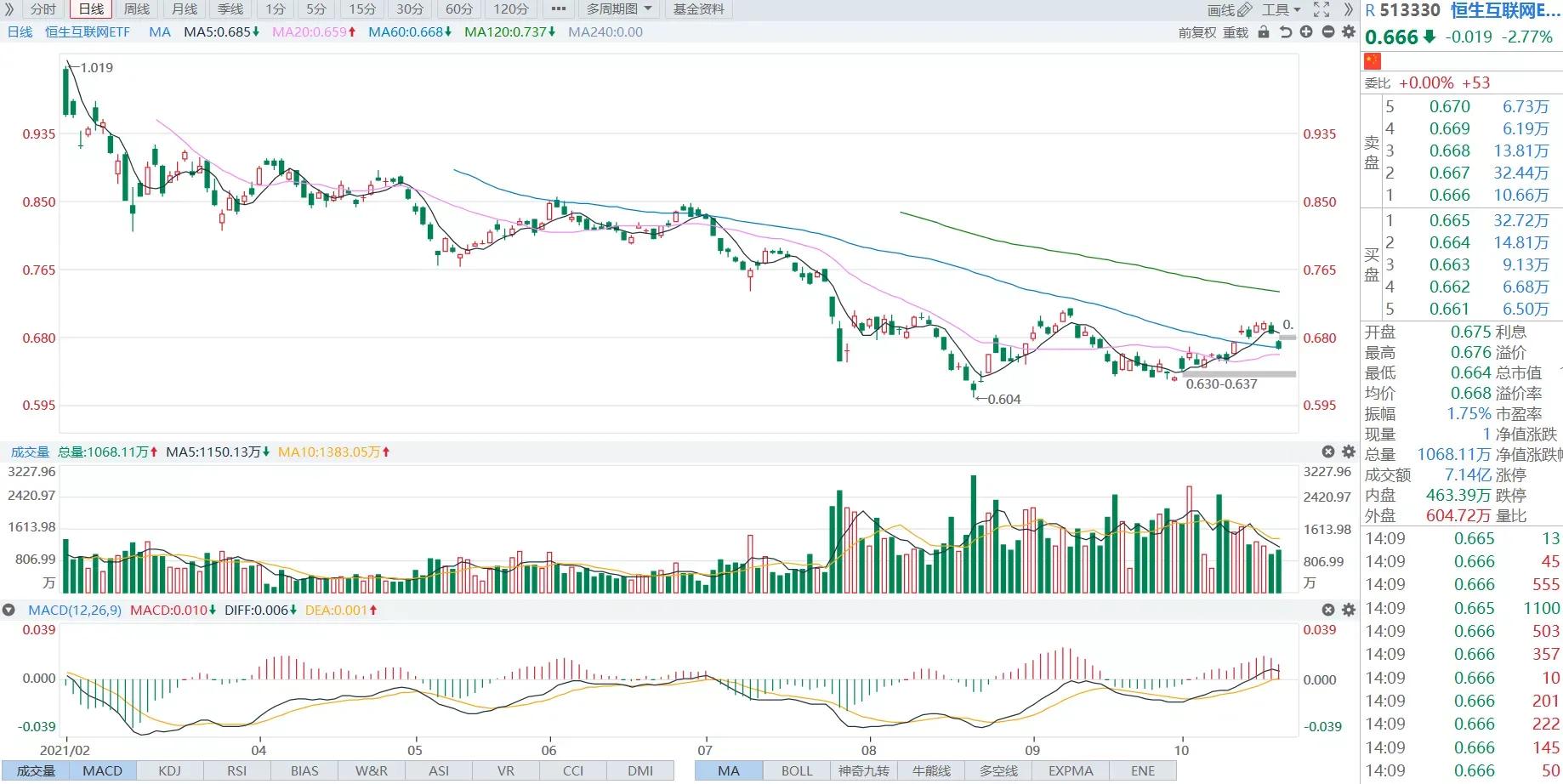
Task: Collapse right panel with top-right double chevron
Action: [x=1348, y=9]
